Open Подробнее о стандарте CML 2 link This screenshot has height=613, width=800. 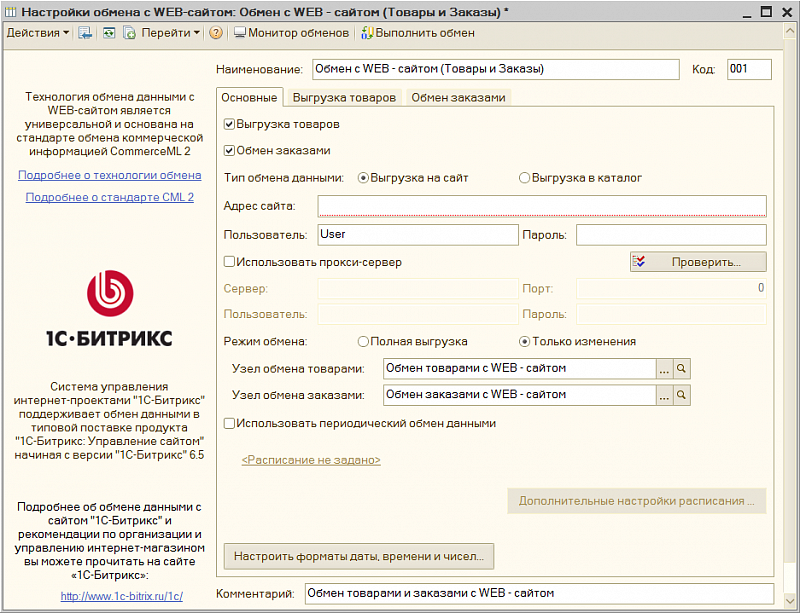pyautogui.click(x=110, y=197)
